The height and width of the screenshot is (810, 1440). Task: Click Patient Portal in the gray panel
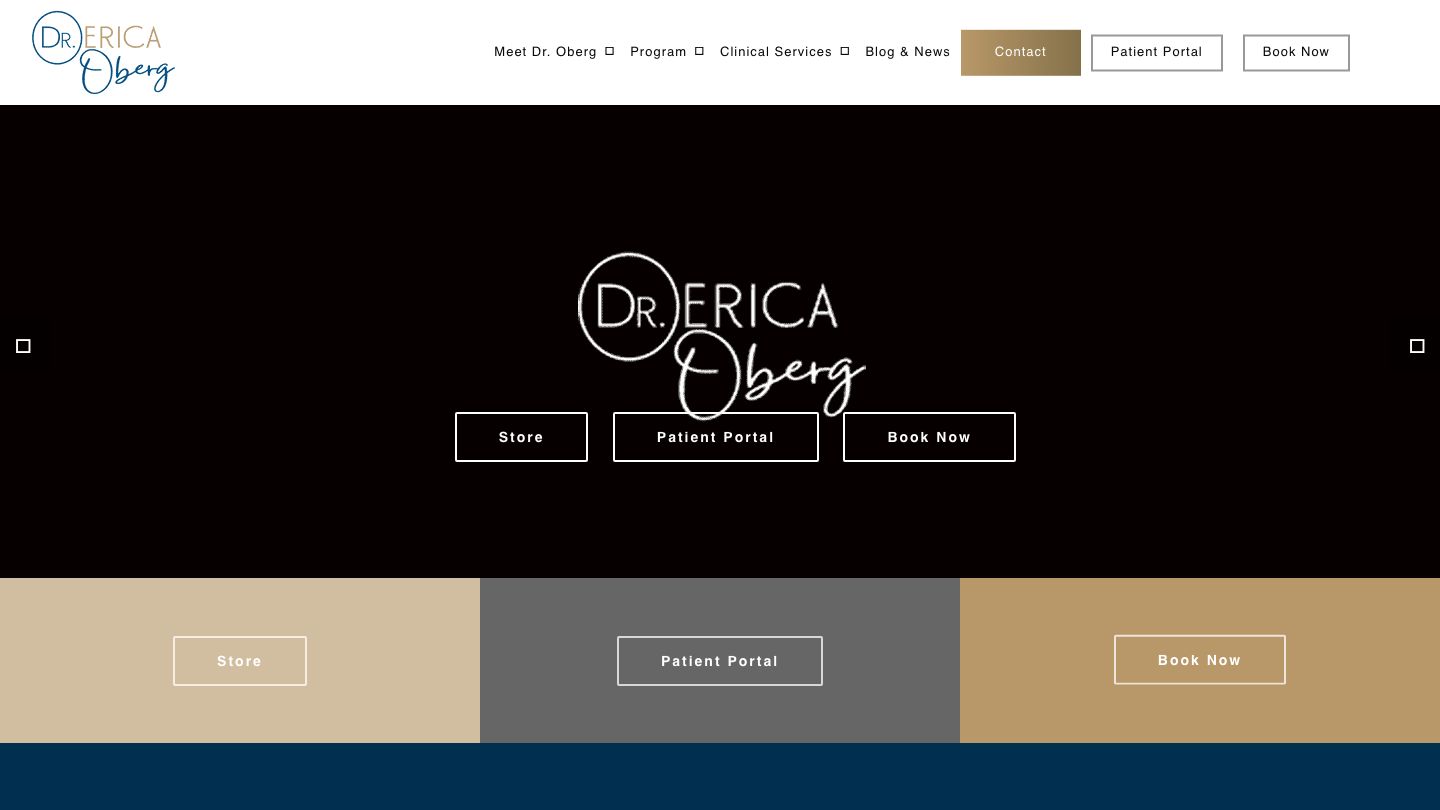click(719, 661)
